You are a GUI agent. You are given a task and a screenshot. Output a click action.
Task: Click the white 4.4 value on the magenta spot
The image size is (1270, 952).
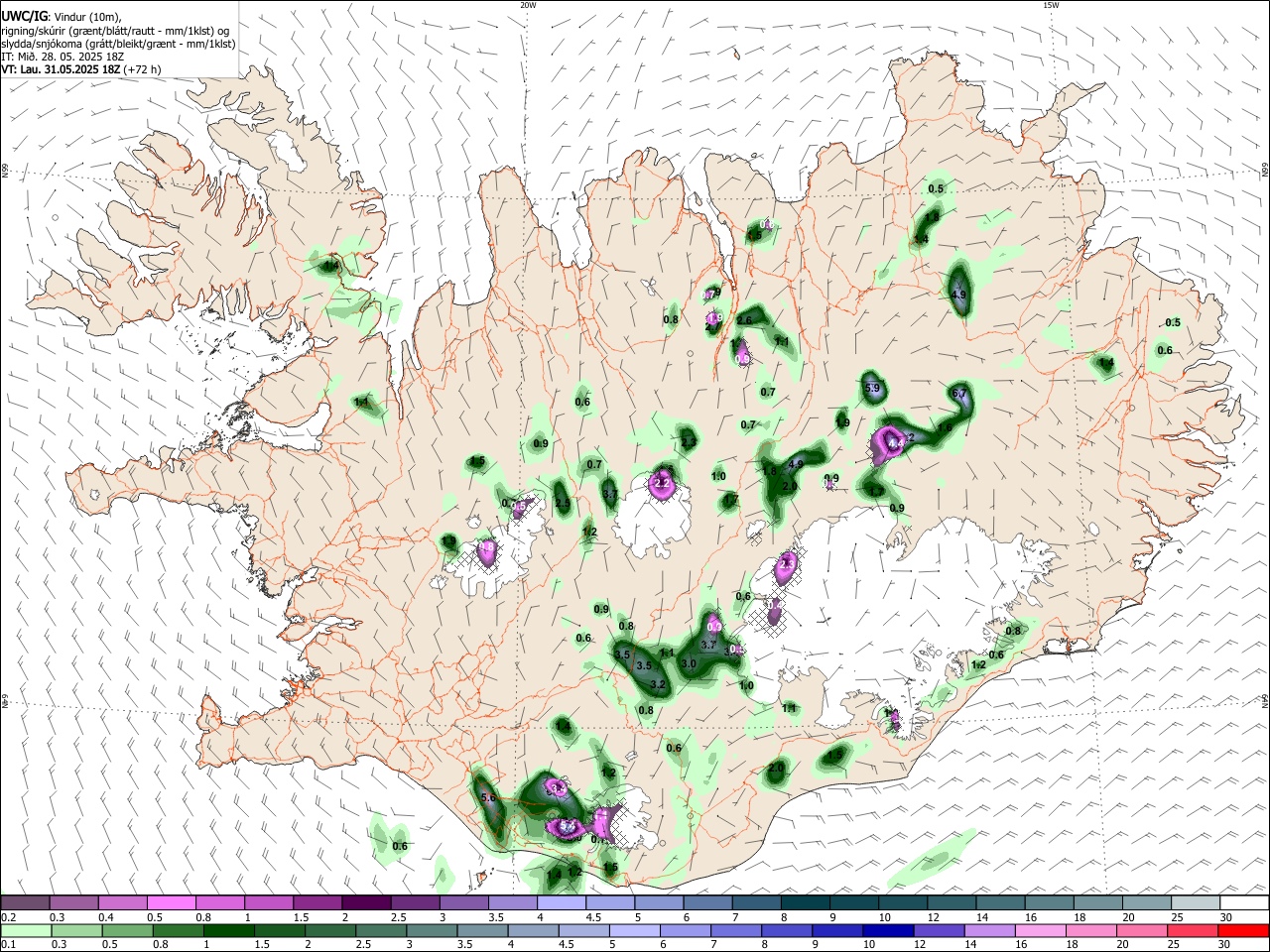point(895,443)
